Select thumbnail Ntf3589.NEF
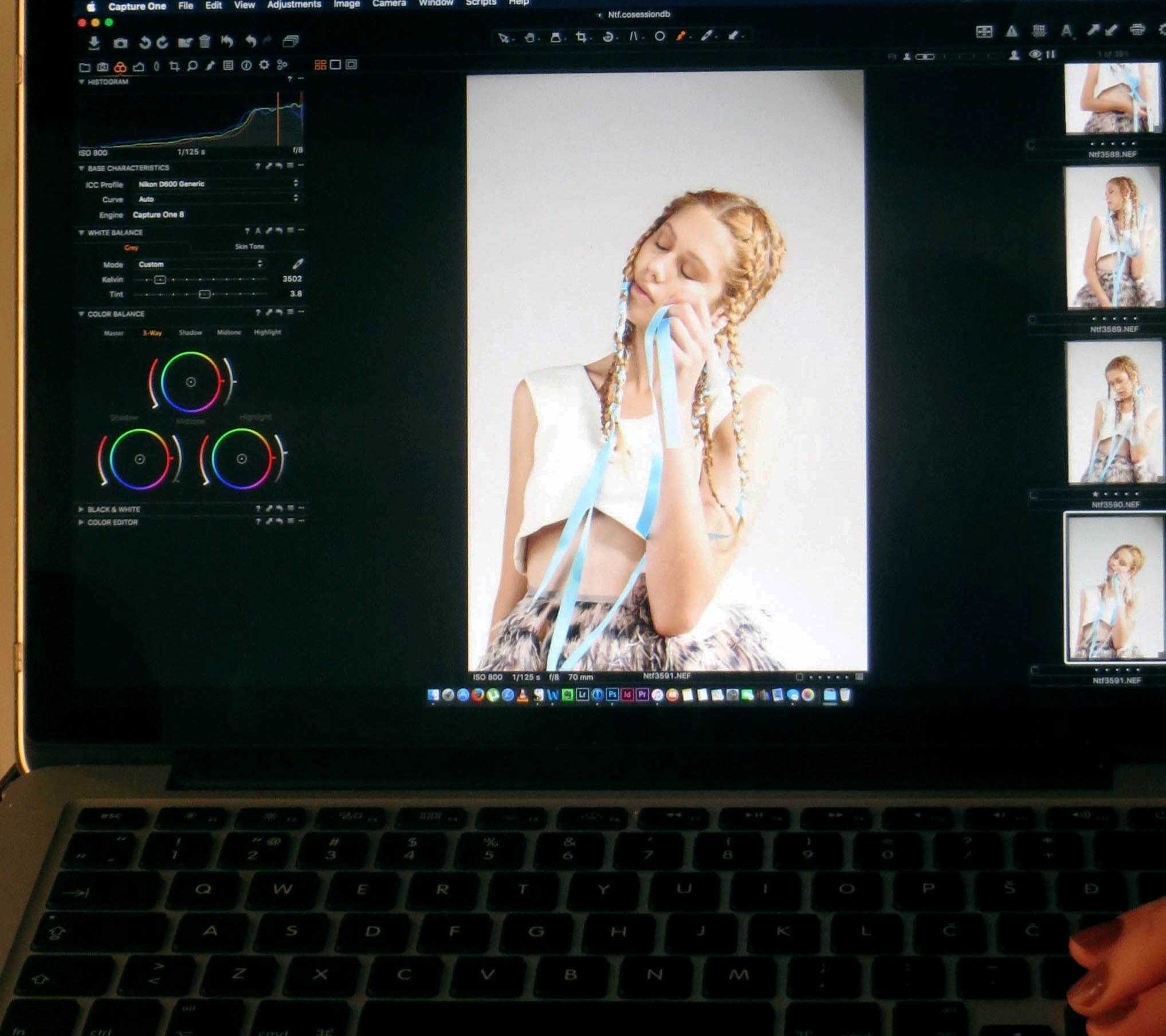Image resolution: width=1166 pixels, height=1036 pixels. (1113, 238)
